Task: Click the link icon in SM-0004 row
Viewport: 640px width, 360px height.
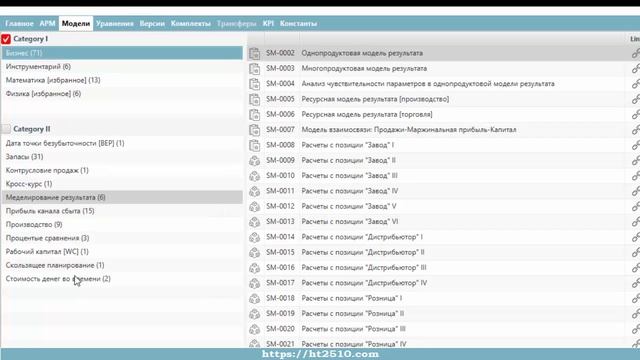Action: [x=636, y=84]
